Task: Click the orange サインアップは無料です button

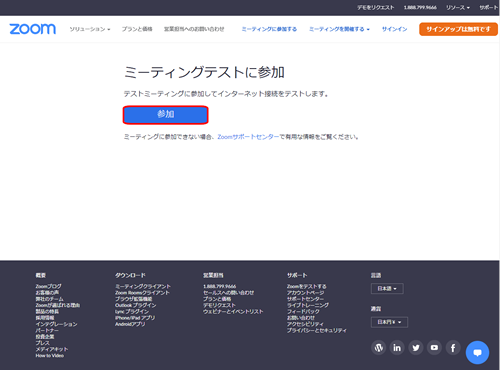Action: (x=458, y=29)
